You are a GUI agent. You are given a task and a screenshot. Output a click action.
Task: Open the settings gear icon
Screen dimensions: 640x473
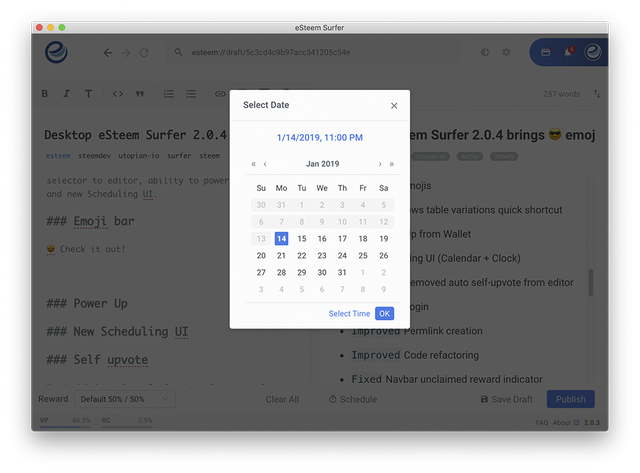click(x=506, y=52)
